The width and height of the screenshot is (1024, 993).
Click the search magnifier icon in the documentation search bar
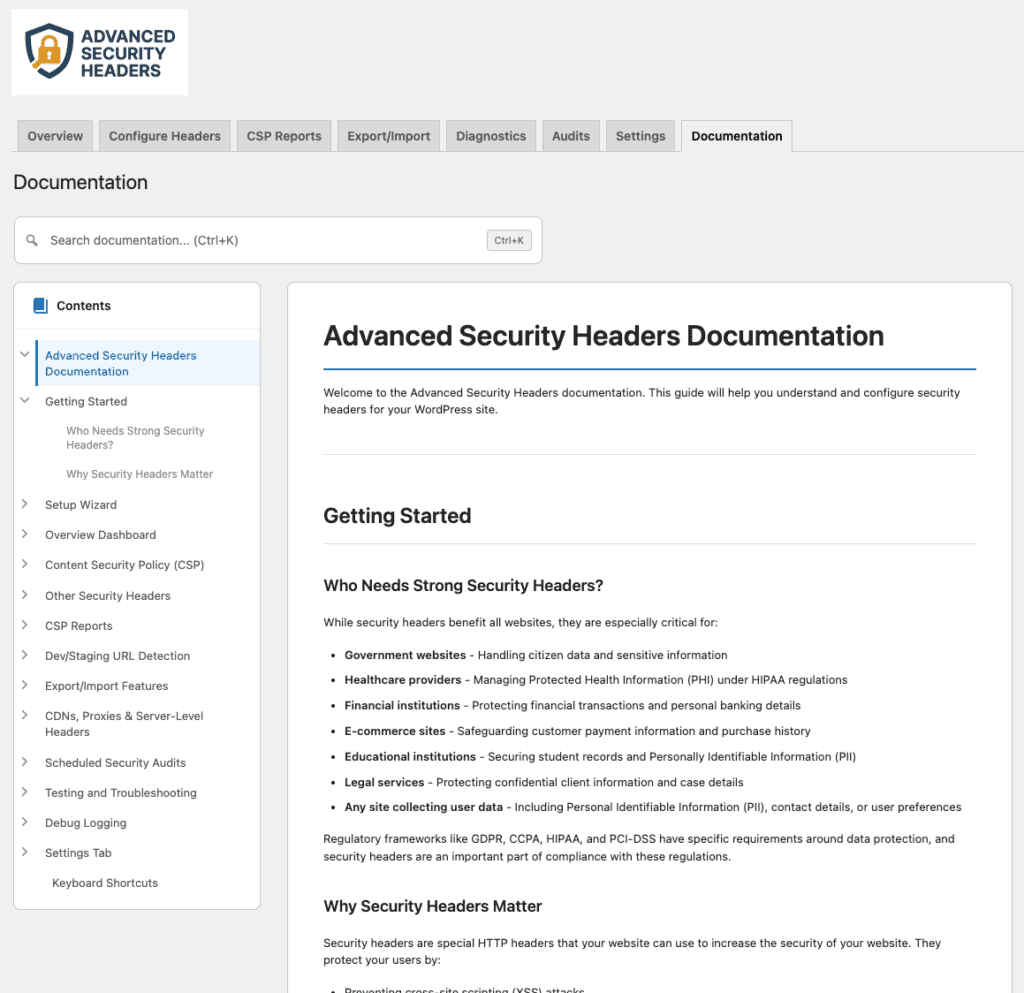(x=31, y=240)
